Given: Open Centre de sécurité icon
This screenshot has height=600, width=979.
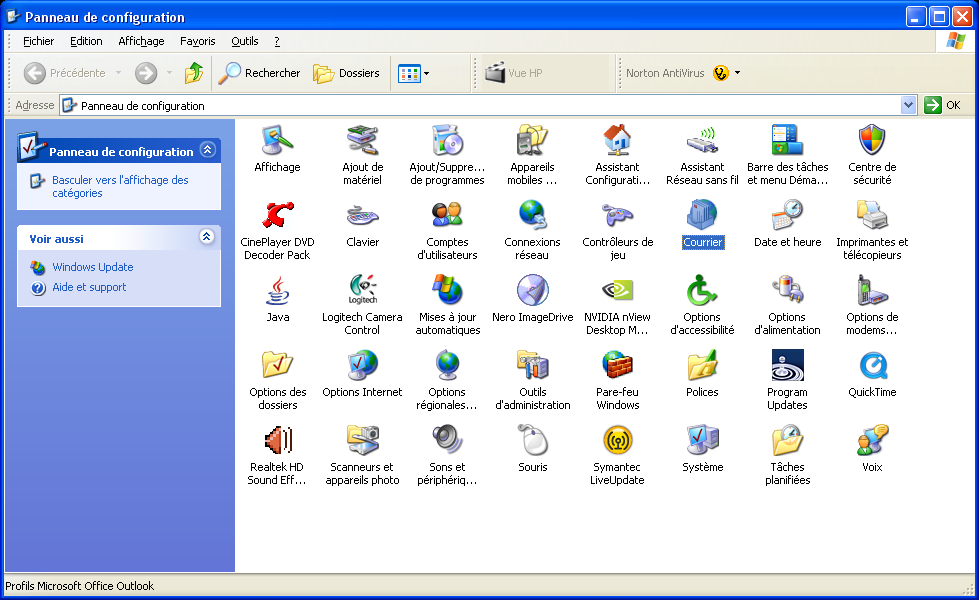Looking at the screenshot, I should (872, 141).
